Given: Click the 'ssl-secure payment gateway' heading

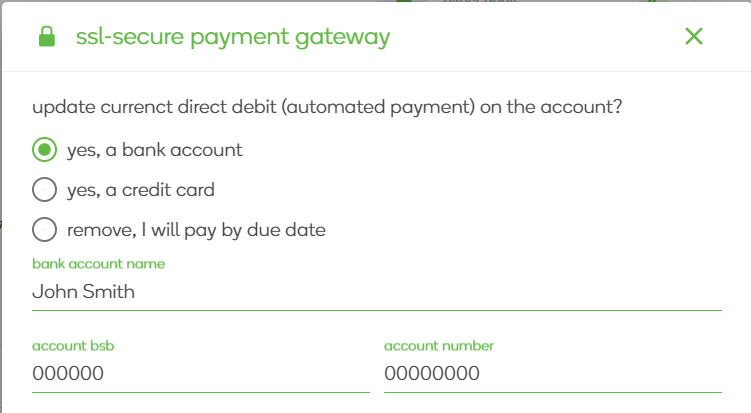Looking at the screenshot, I should pyautogui.click(x=233, y=37).
